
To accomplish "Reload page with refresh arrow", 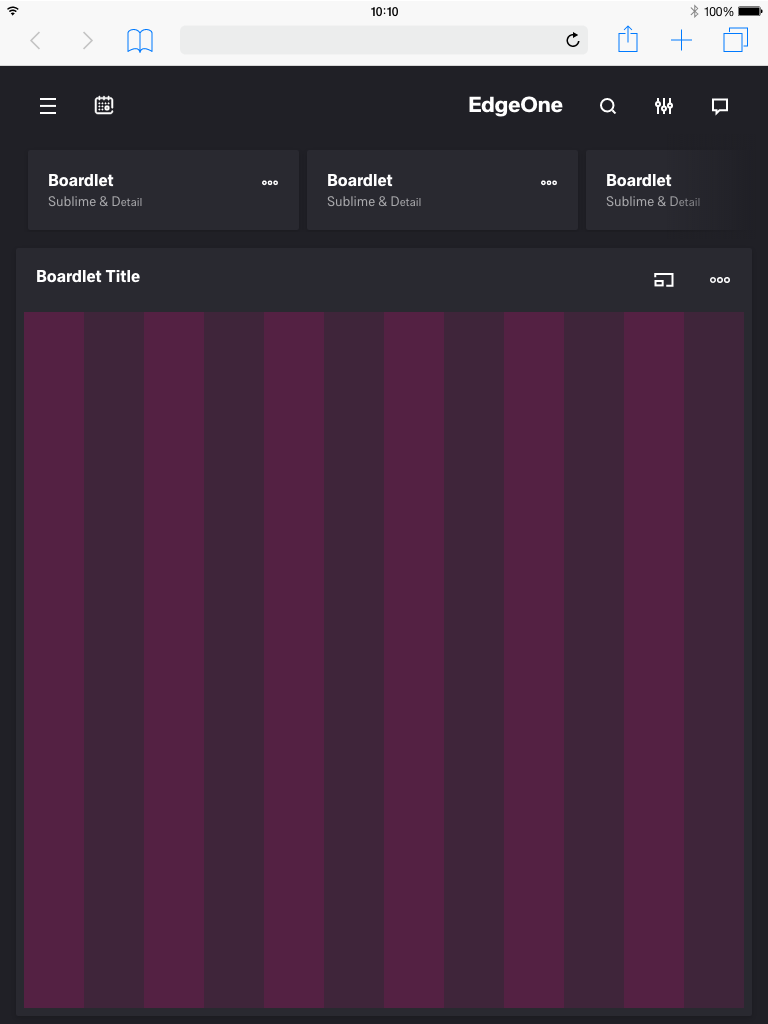I will [573, 40].
